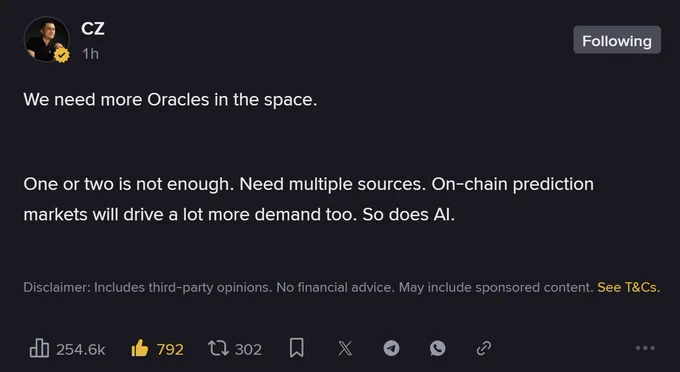Image resolution: width=680 pixels, height=372 pixels.
Task: Open See T&Cs link
Action: pyautogui.click(x=628, y=287)
